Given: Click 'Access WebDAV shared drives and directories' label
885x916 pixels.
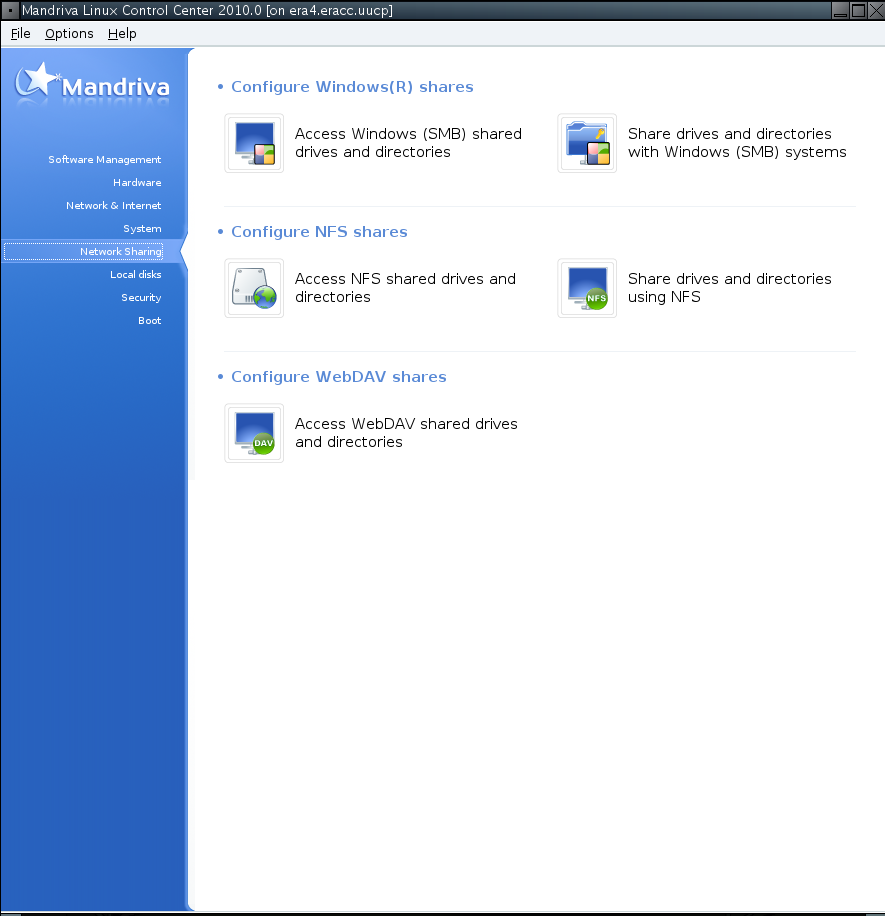Looking at the screenshot, I should point(406,433).
